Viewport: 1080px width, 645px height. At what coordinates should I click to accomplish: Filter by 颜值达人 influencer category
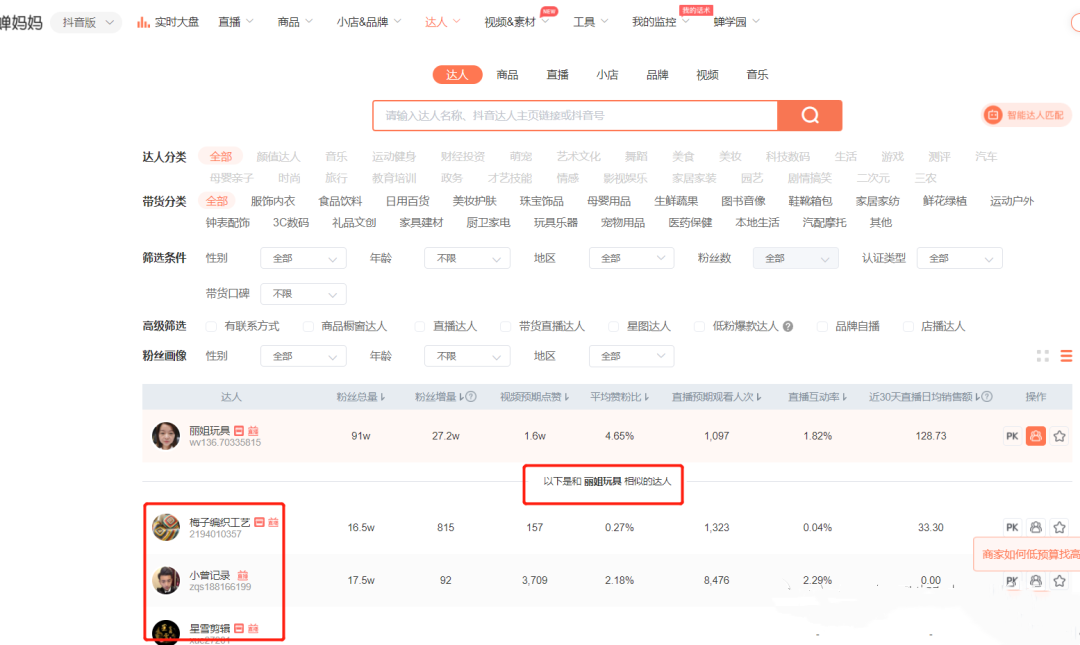(278, 157)
